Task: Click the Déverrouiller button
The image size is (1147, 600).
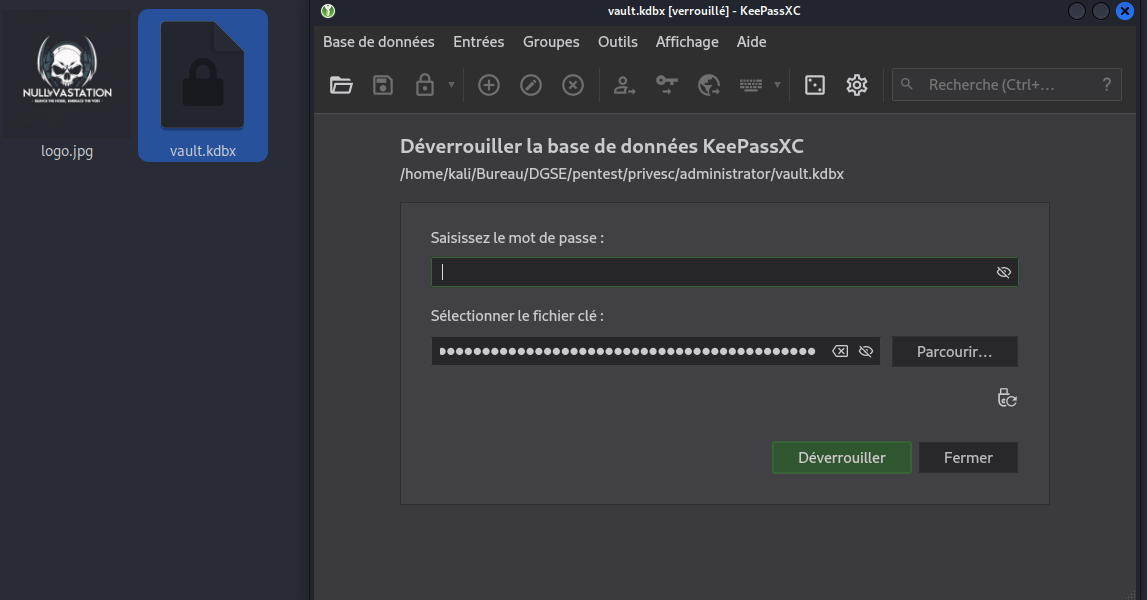Action: [842, 457]
